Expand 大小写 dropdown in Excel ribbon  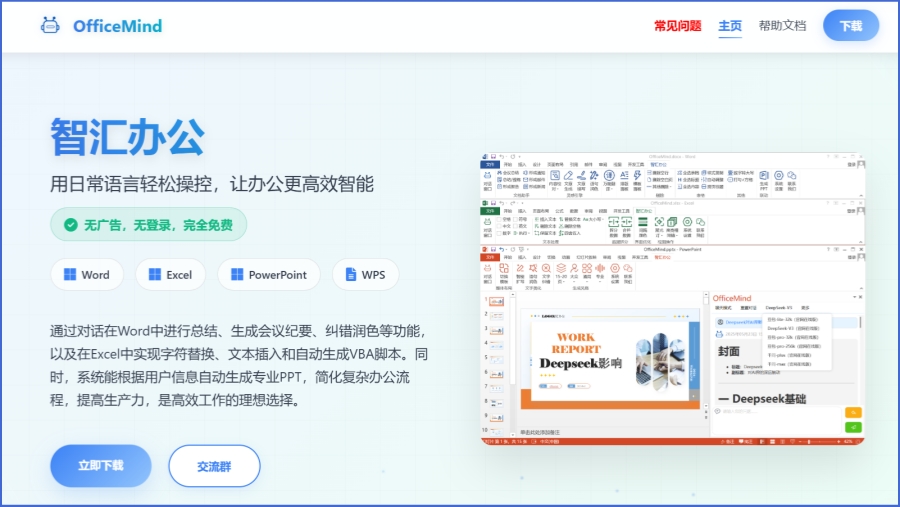point(593,219)
